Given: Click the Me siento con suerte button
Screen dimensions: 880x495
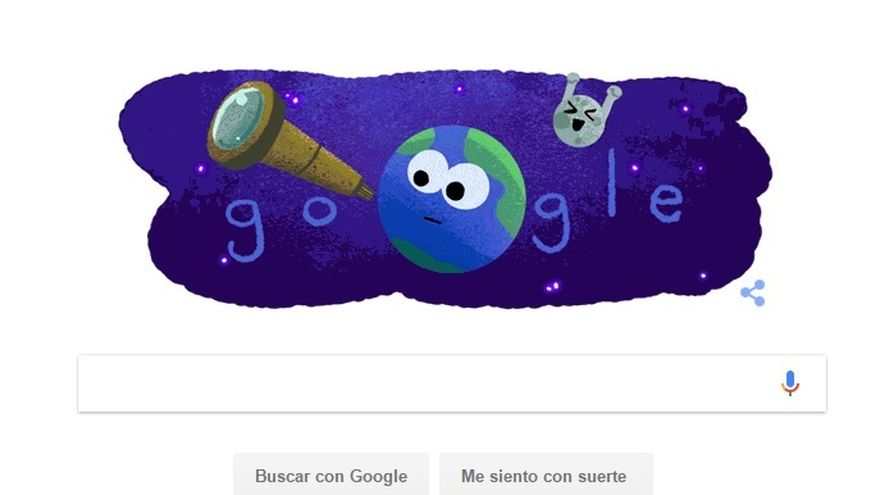Looking at the screenshot, I should 543,476.
